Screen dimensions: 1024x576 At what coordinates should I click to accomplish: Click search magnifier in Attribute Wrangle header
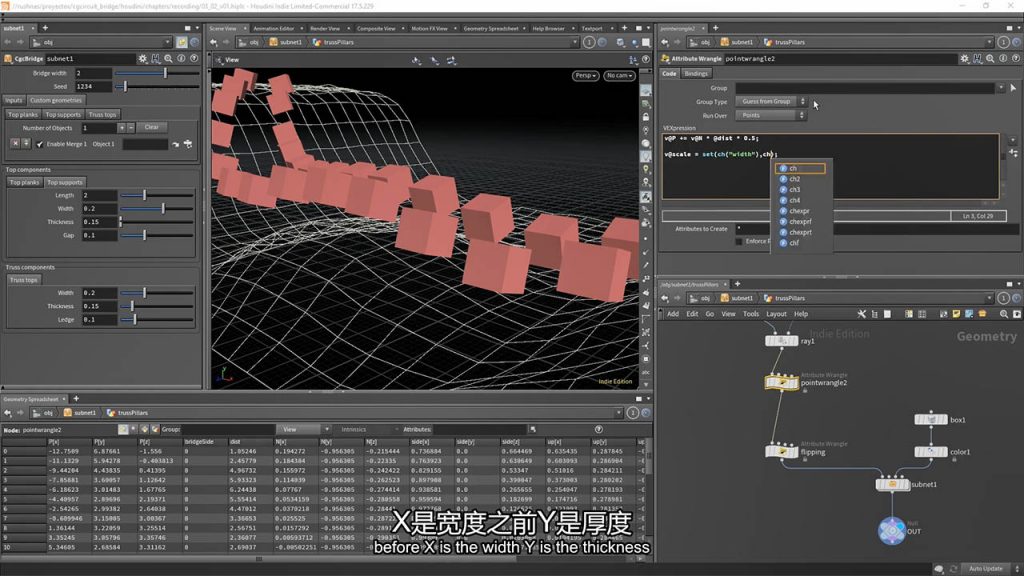click(990, 59)
